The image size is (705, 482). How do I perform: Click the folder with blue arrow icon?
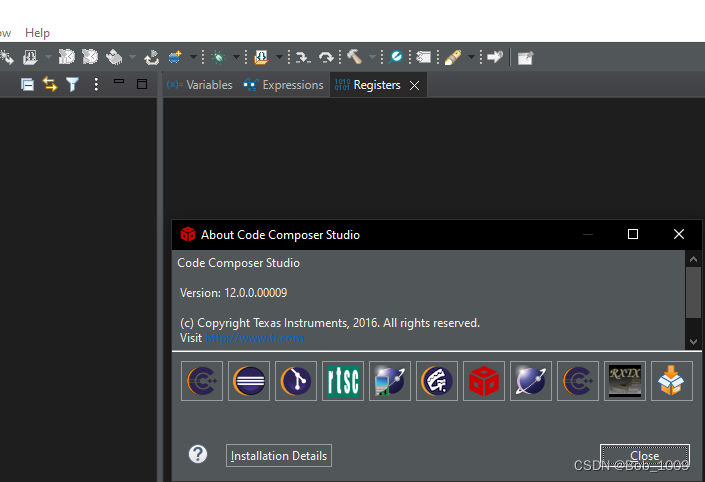click(261, 57)
